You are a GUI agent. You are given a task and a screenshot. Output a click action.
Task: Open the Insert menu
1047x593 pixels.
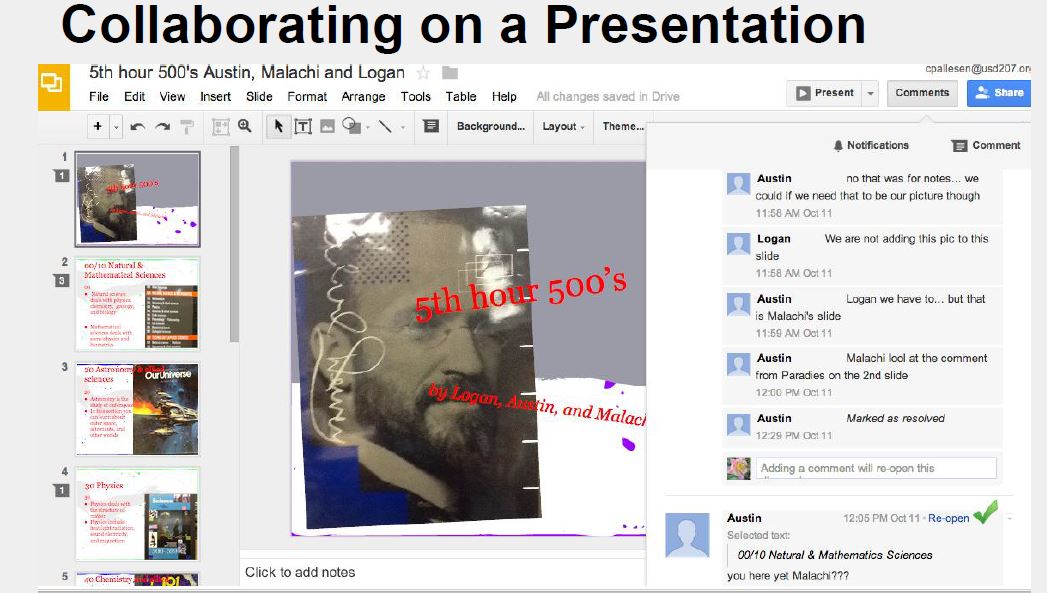click(216, 97)
